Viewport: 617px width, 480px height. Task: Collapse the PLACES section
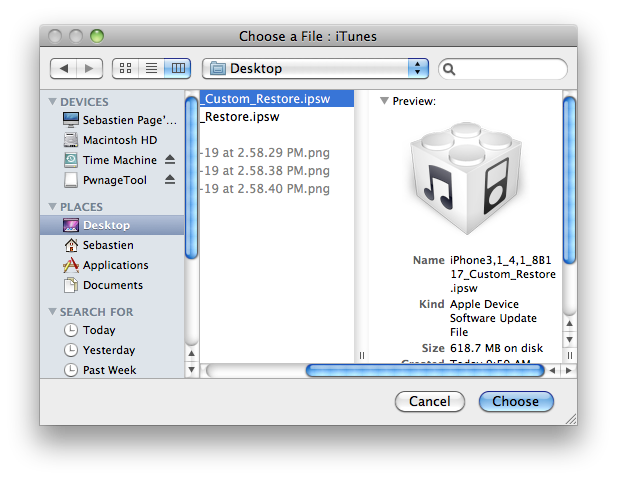pos(52,207)
